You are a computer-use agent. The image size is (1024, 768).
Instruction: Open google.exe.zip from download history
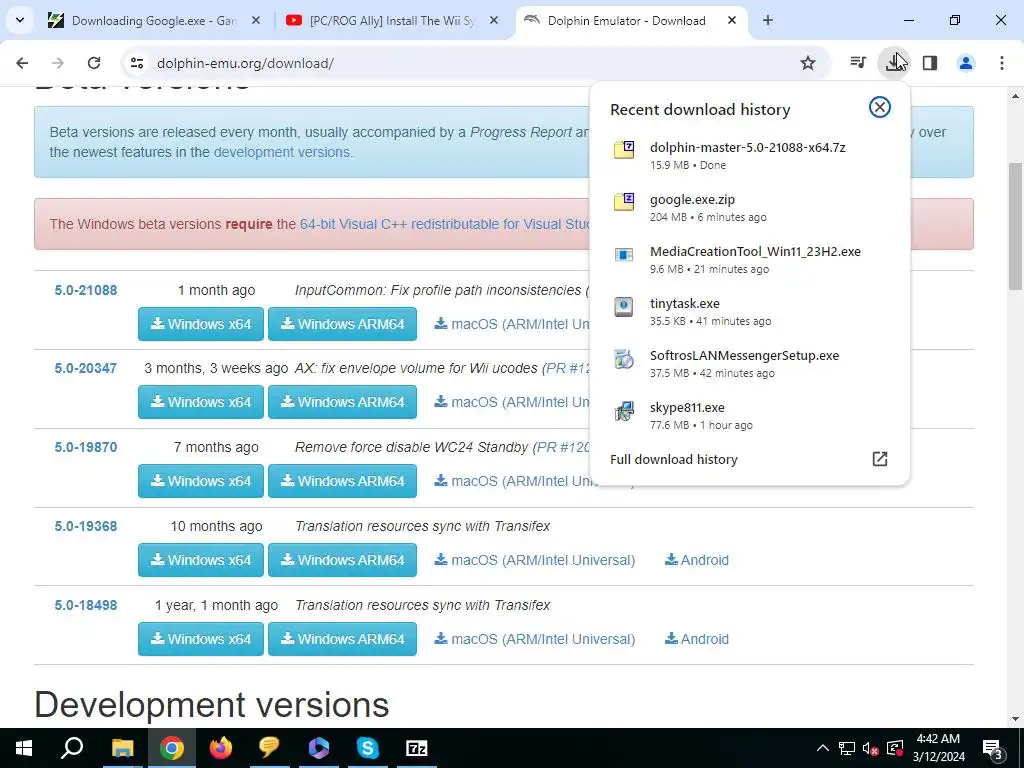point(750,208)
